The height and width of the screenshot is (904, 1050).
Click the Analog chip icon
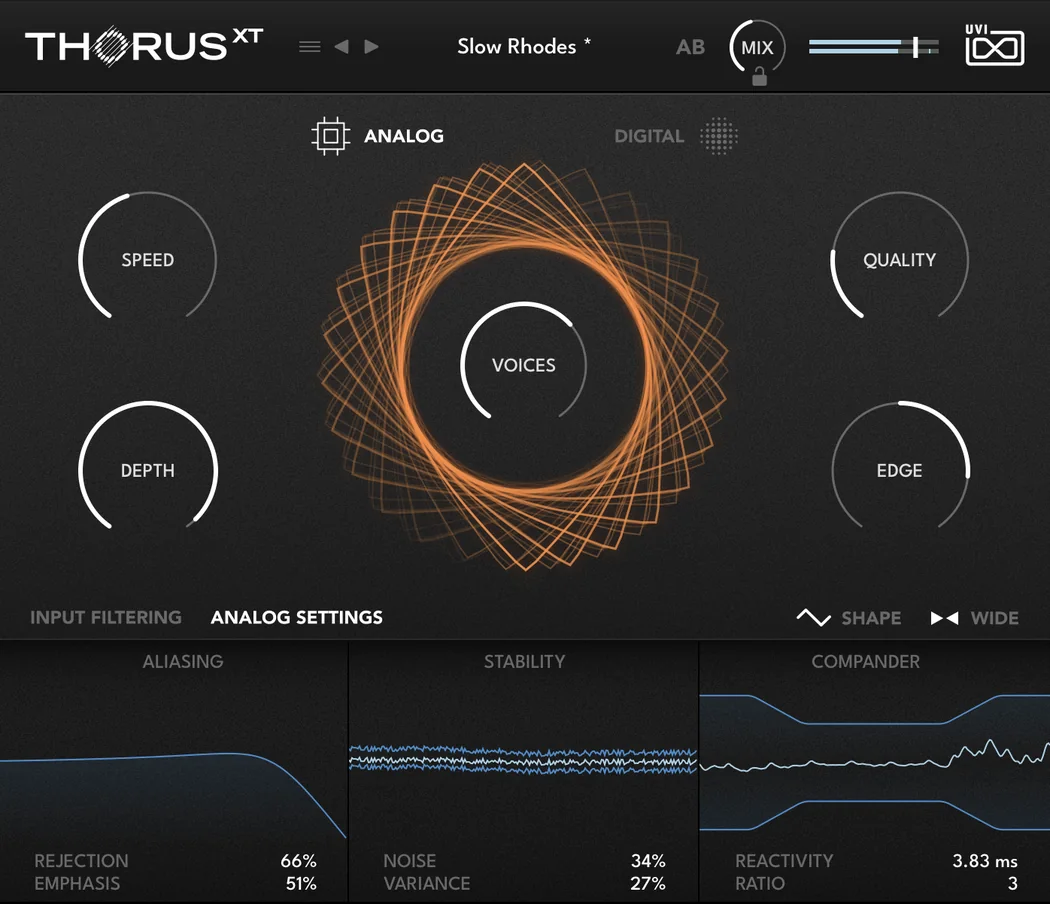click(x=331, y=136)
